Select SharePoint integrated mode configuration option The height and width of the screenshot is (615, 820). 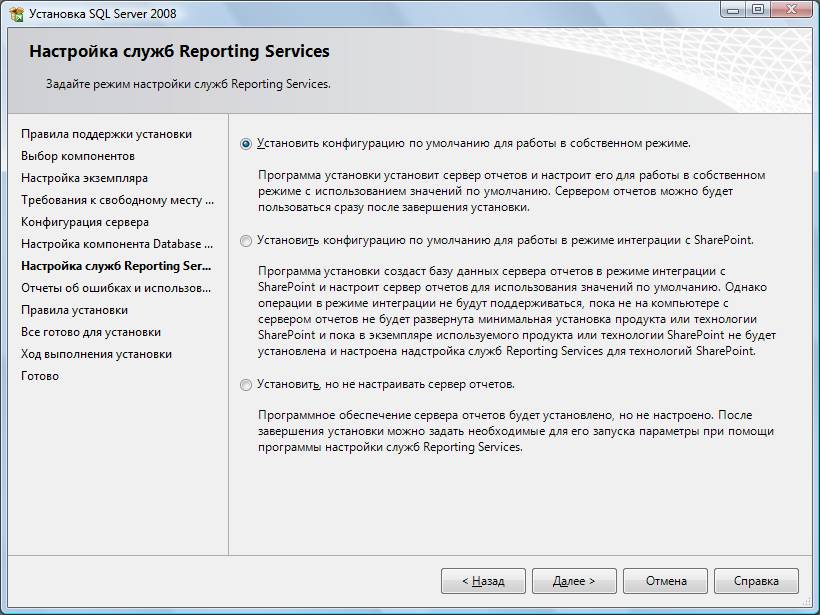[x=246, y=241]
